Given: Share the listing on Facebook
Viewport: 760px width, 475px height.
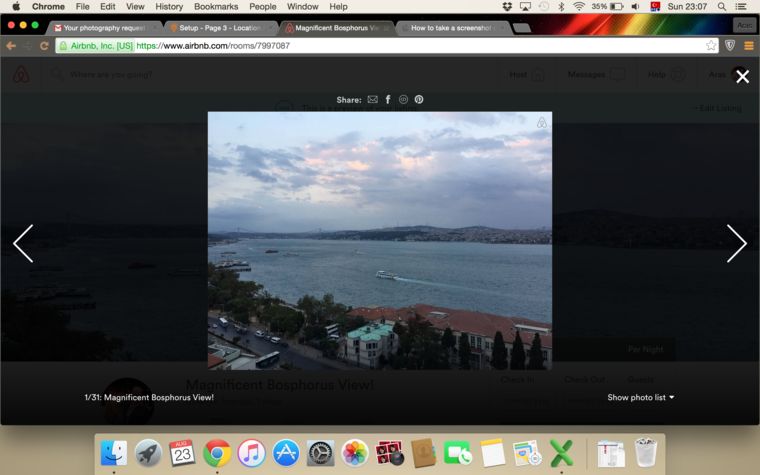Looking at the screenshot, I should tap(388, 100).
